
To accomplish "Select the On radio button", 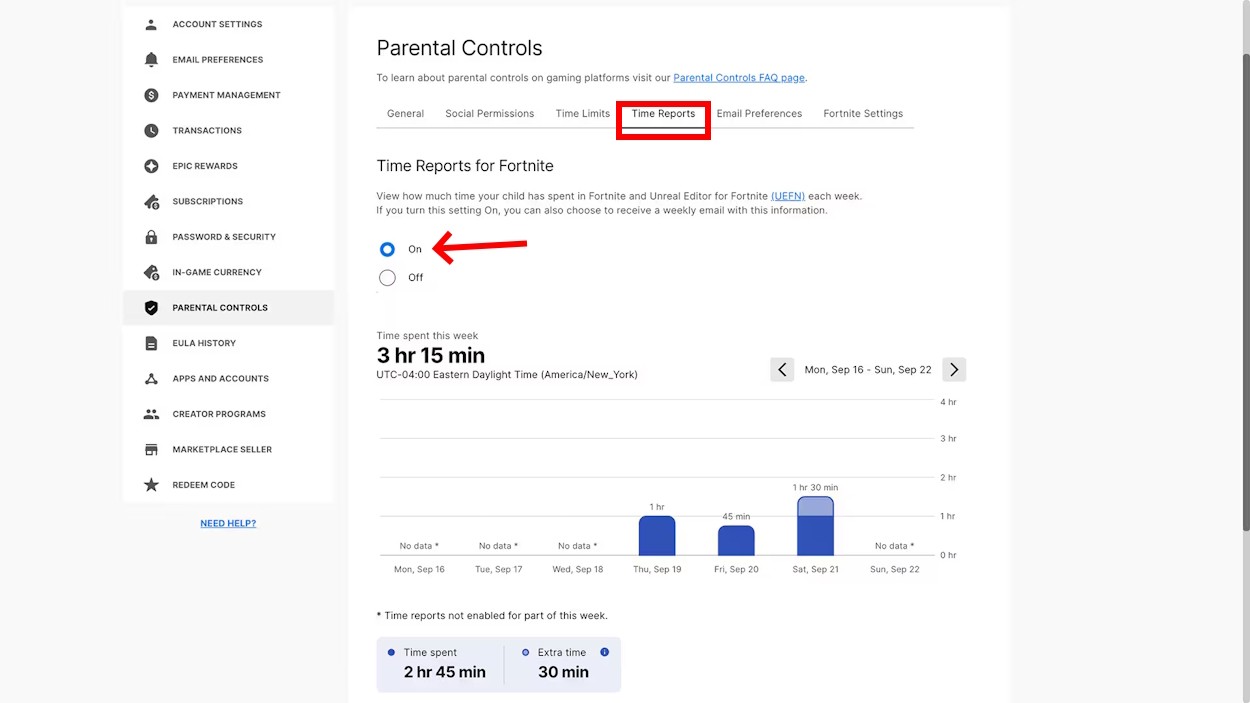I will point(387,249).
